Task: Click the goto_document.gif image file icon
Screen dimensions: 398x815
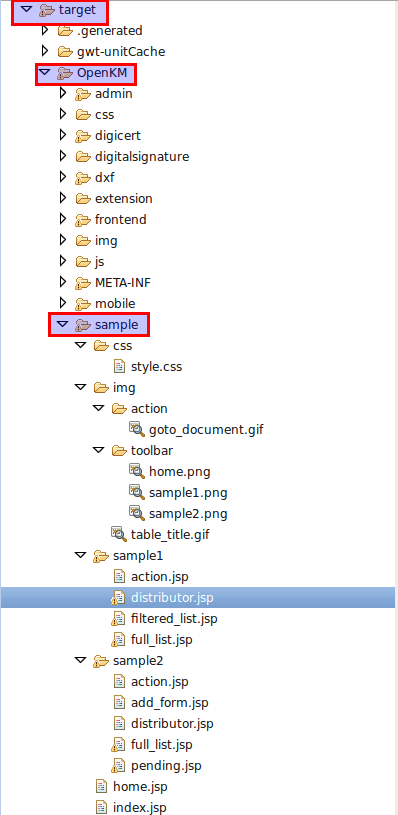Action: coord(137,429)
